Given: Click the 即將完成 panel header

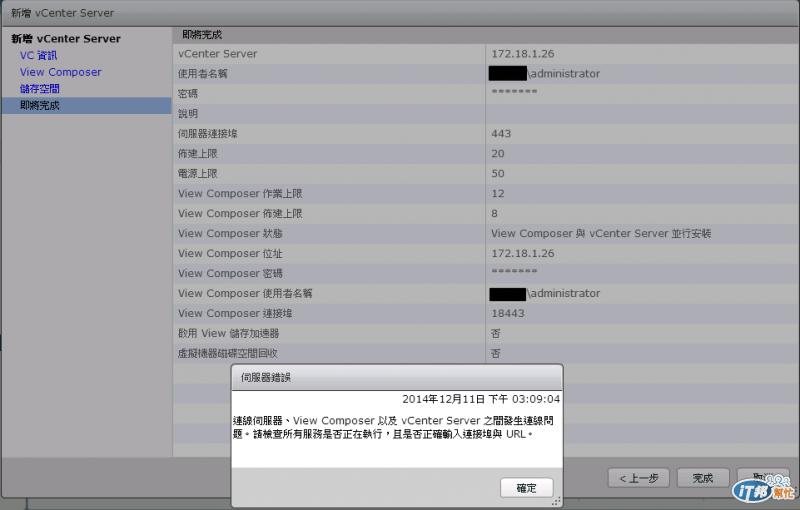Looking at the screenshot, I should (202, 35).
